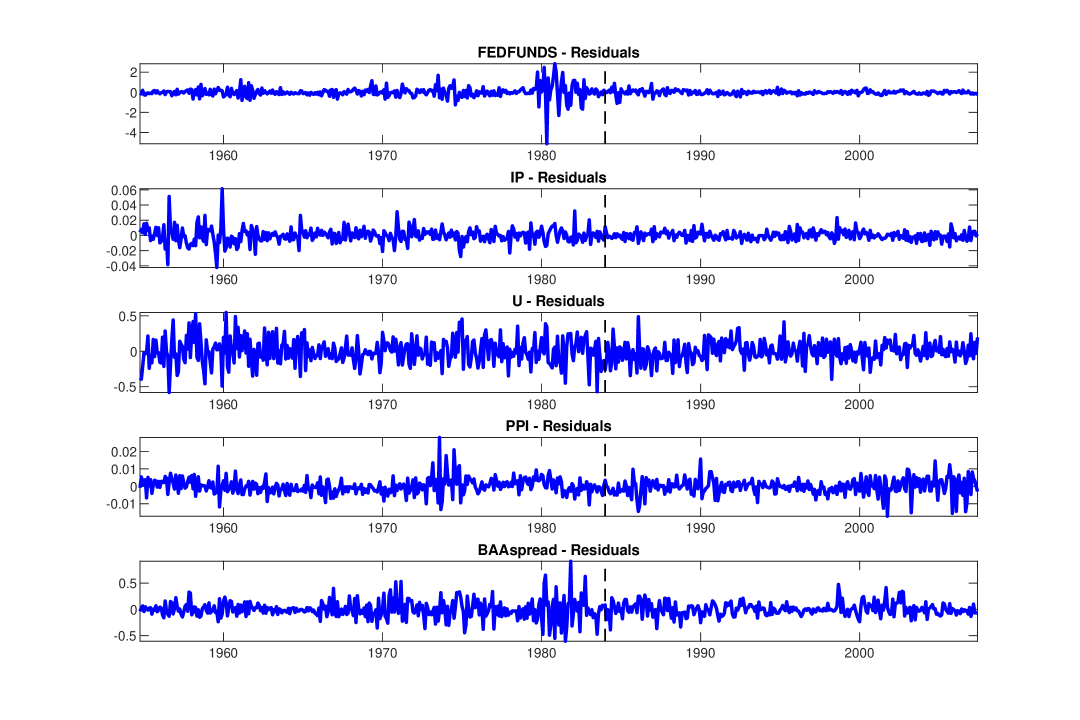This screenshot has width=1080, height=720.
Task: Click the 2000 x-axis label under FEDFUNDS plot
Action: pos(860,156)
